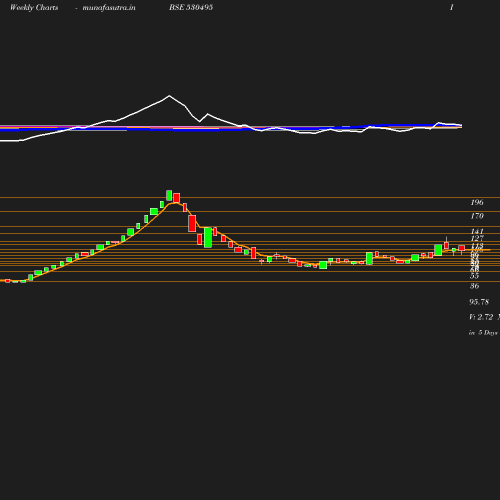Click the 36 price level label
This screenshot has width=500, height=500.
pyautogui.click(x=475, y=286)
